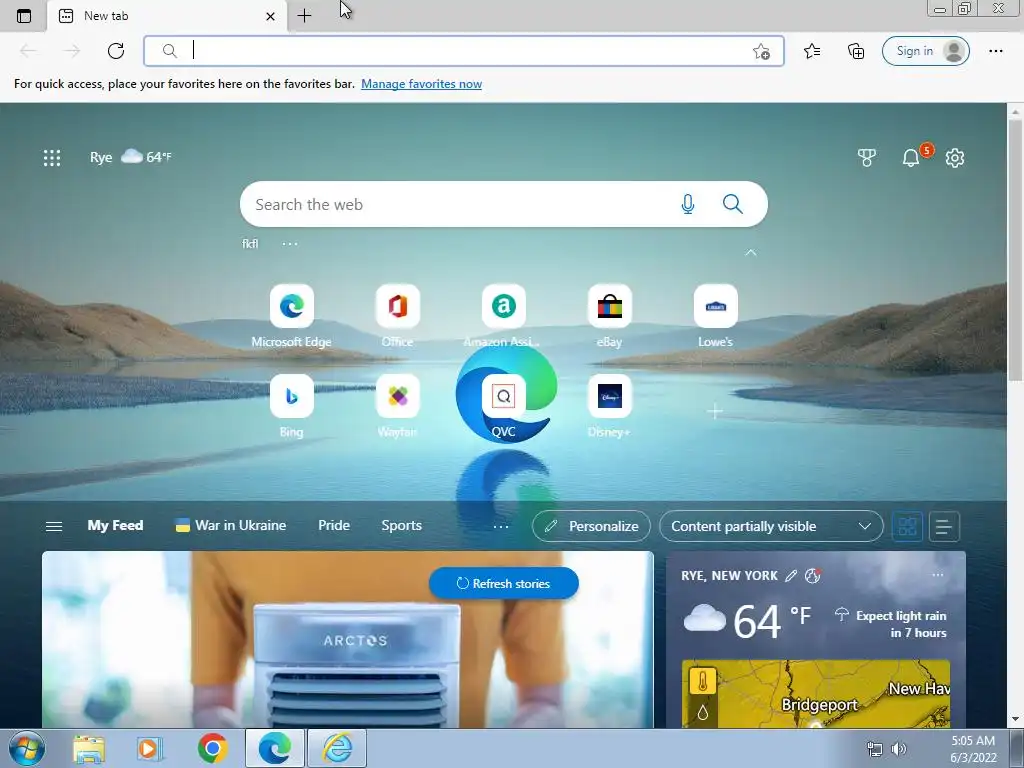This screenshot has height=768, width=1024.
Task: Select the My Feed tab
Action: click(x=115, y=526)
